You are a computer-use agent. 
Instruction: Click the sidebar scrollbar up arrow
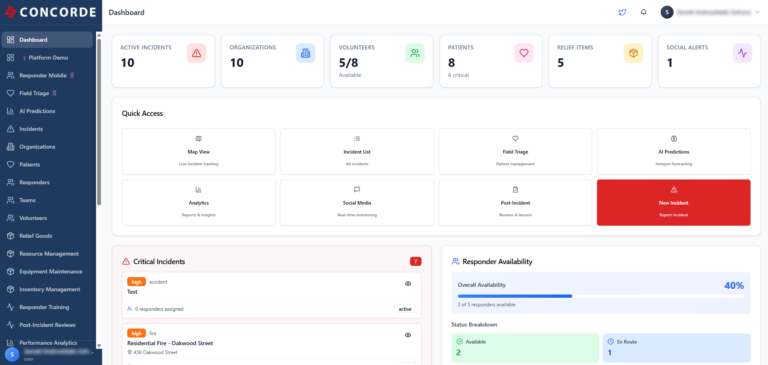click(x=99, y=35)
